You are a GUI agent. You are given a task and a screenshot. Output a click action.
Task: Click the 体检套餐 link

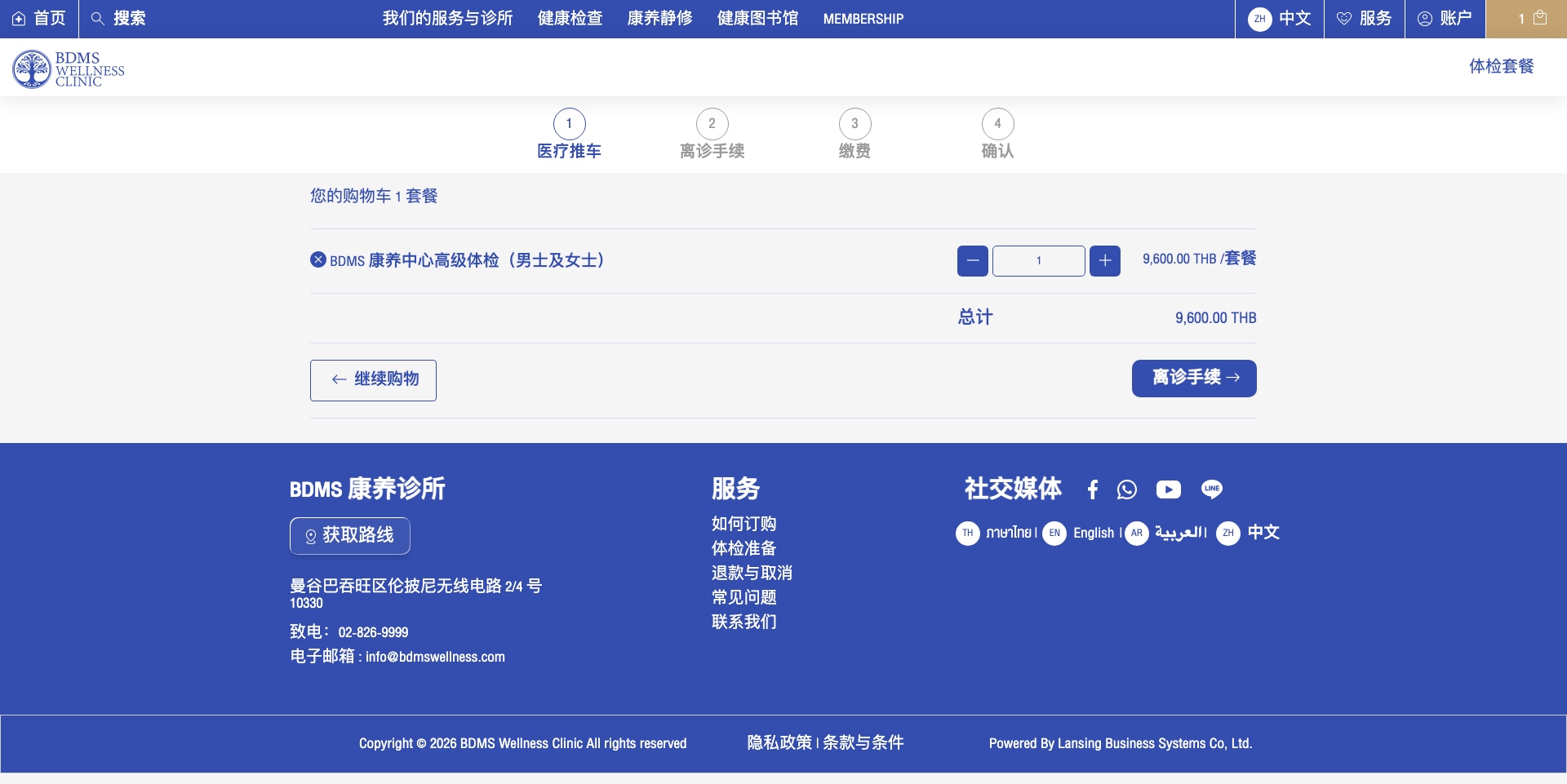(1502, 66)
